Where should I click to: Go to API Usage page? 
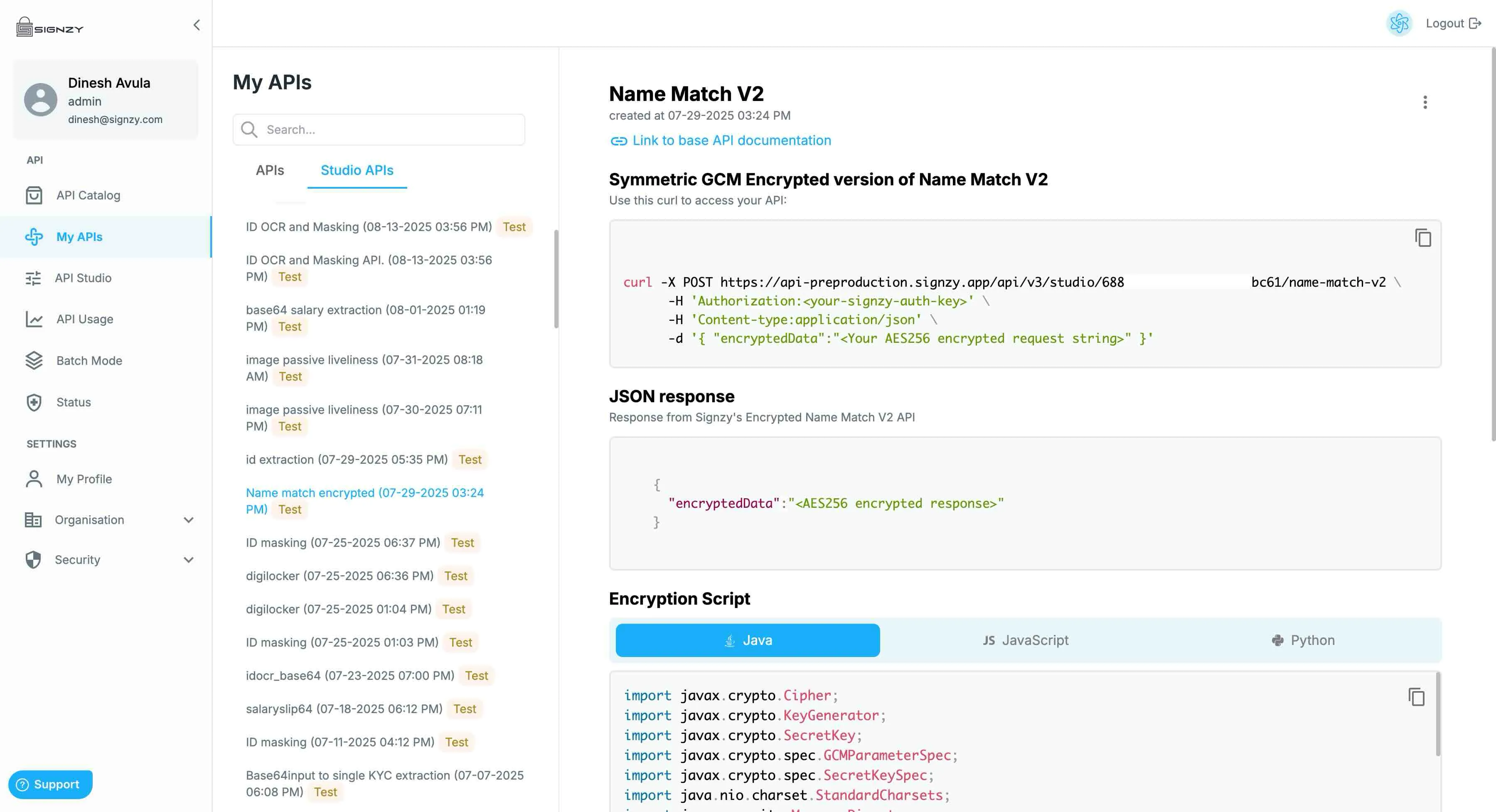(85, 319)
